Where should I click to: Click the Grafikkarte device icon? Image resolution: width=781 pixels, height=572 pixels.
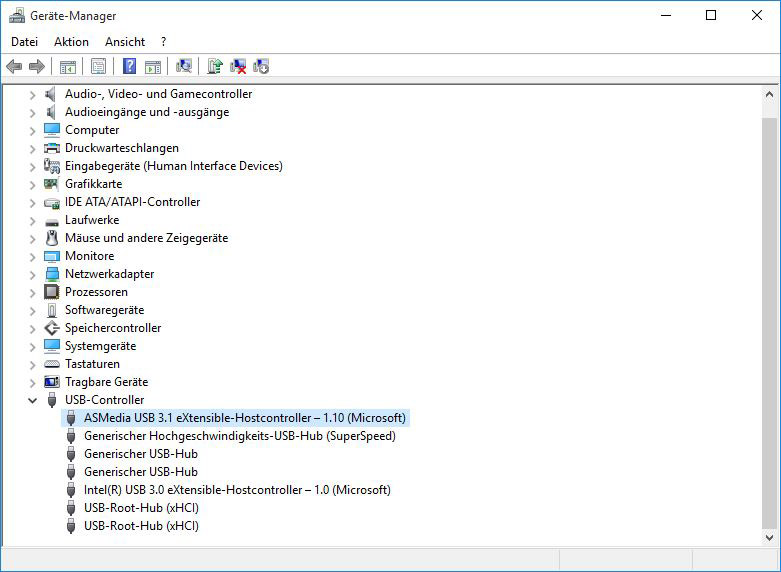(x=52, y=184)
